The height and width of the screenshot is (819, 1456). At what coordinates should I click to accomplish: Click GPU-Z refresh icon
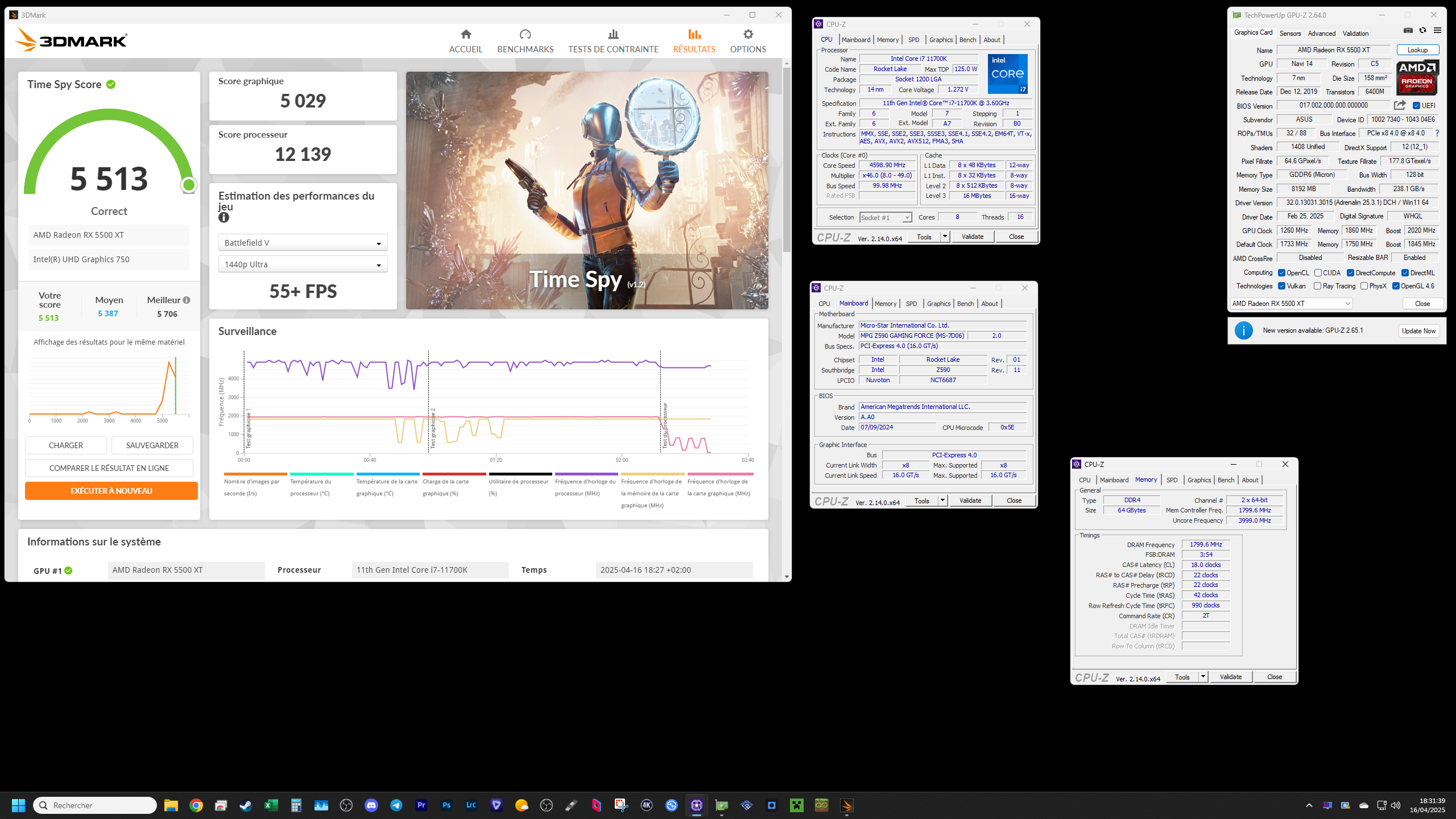coord(1423,31)
